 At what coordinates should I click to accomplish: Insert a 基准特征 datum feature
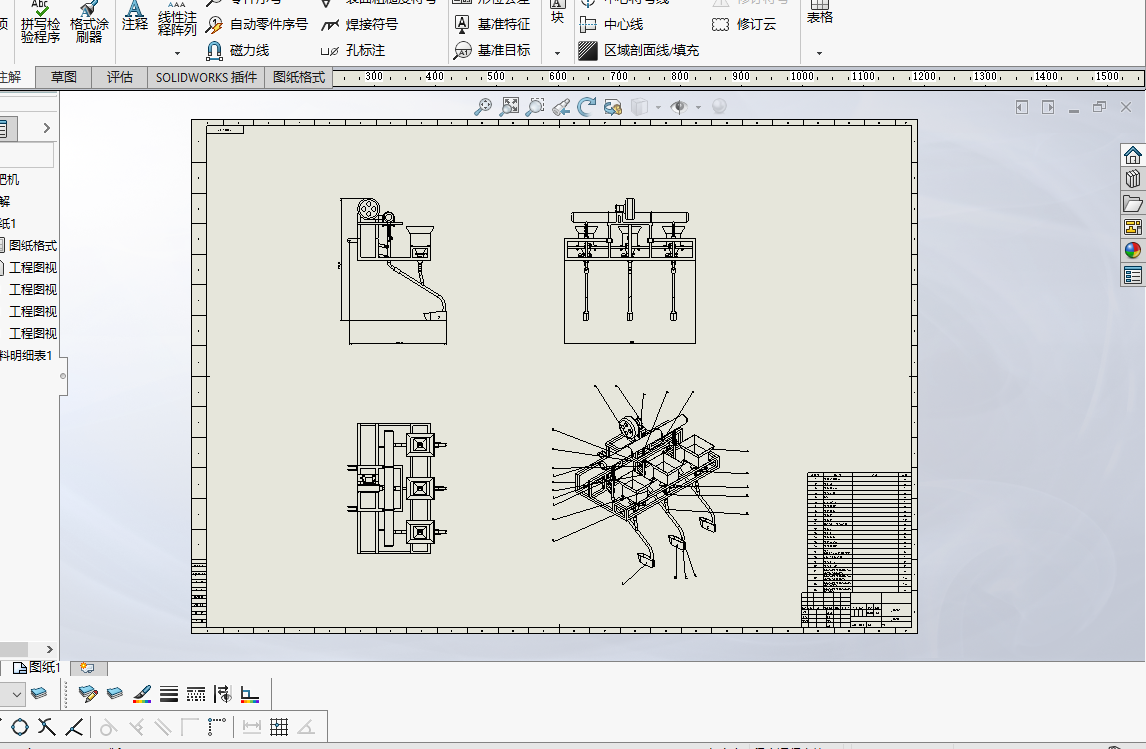click(492, 24)
